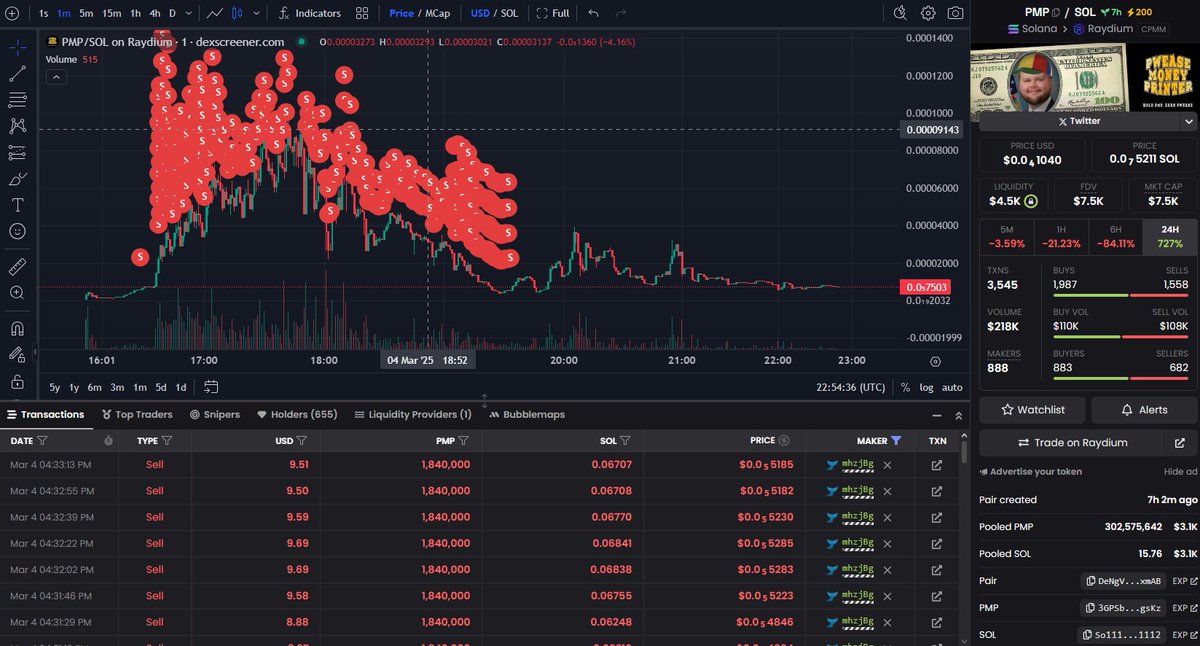
Task: Open the chart layout grid selector
Action: pos(362,13)
